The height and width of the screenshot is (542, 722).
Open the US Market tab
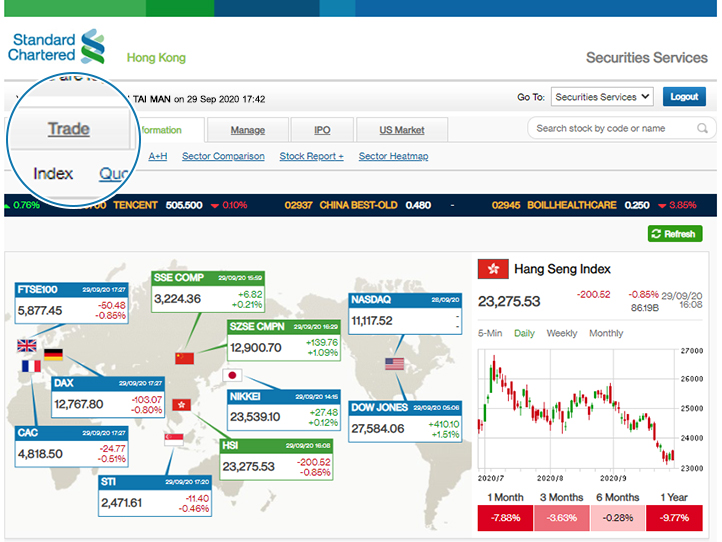coord(402,130)
